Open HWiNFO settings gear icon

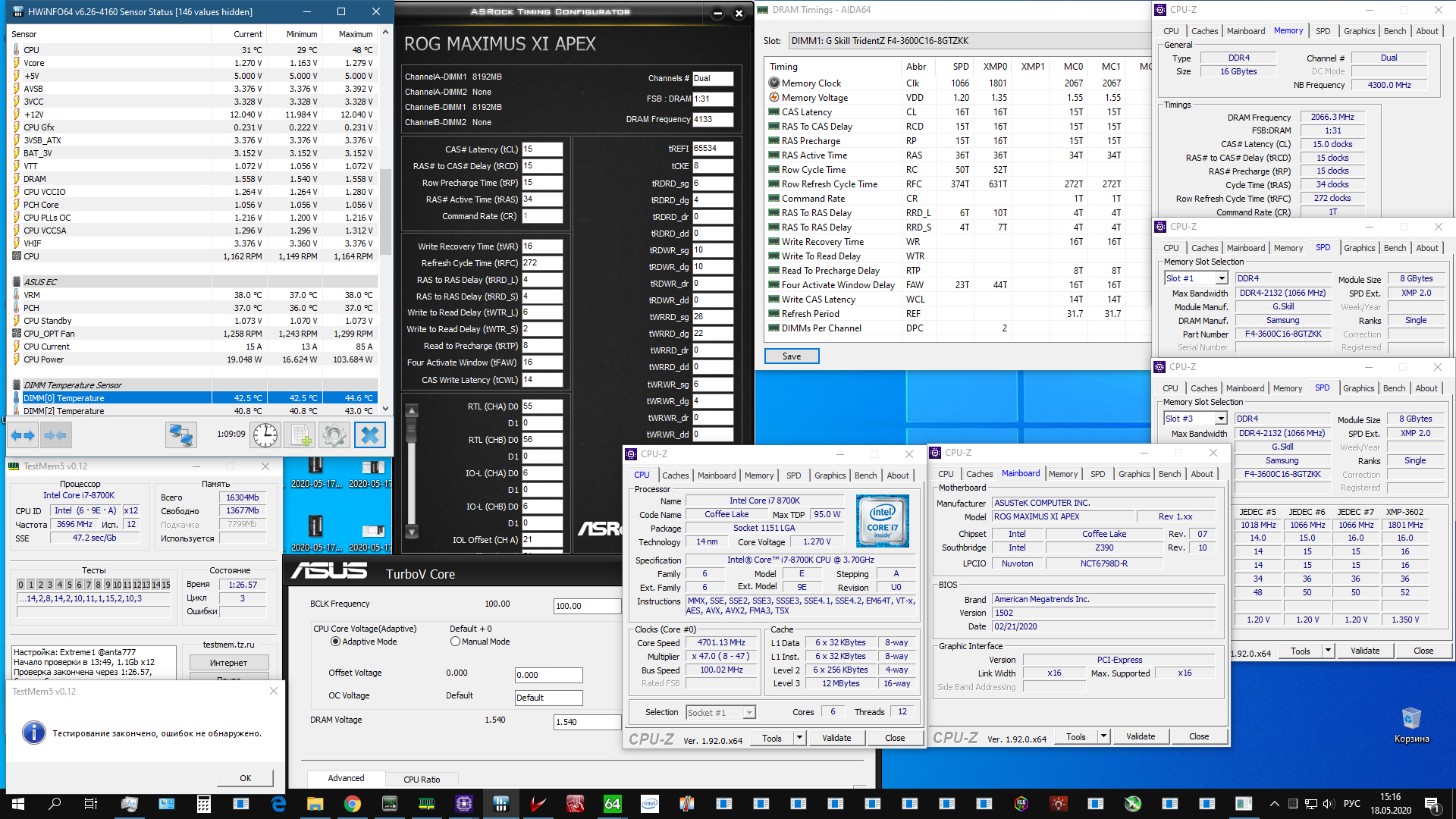coord(334,435)
